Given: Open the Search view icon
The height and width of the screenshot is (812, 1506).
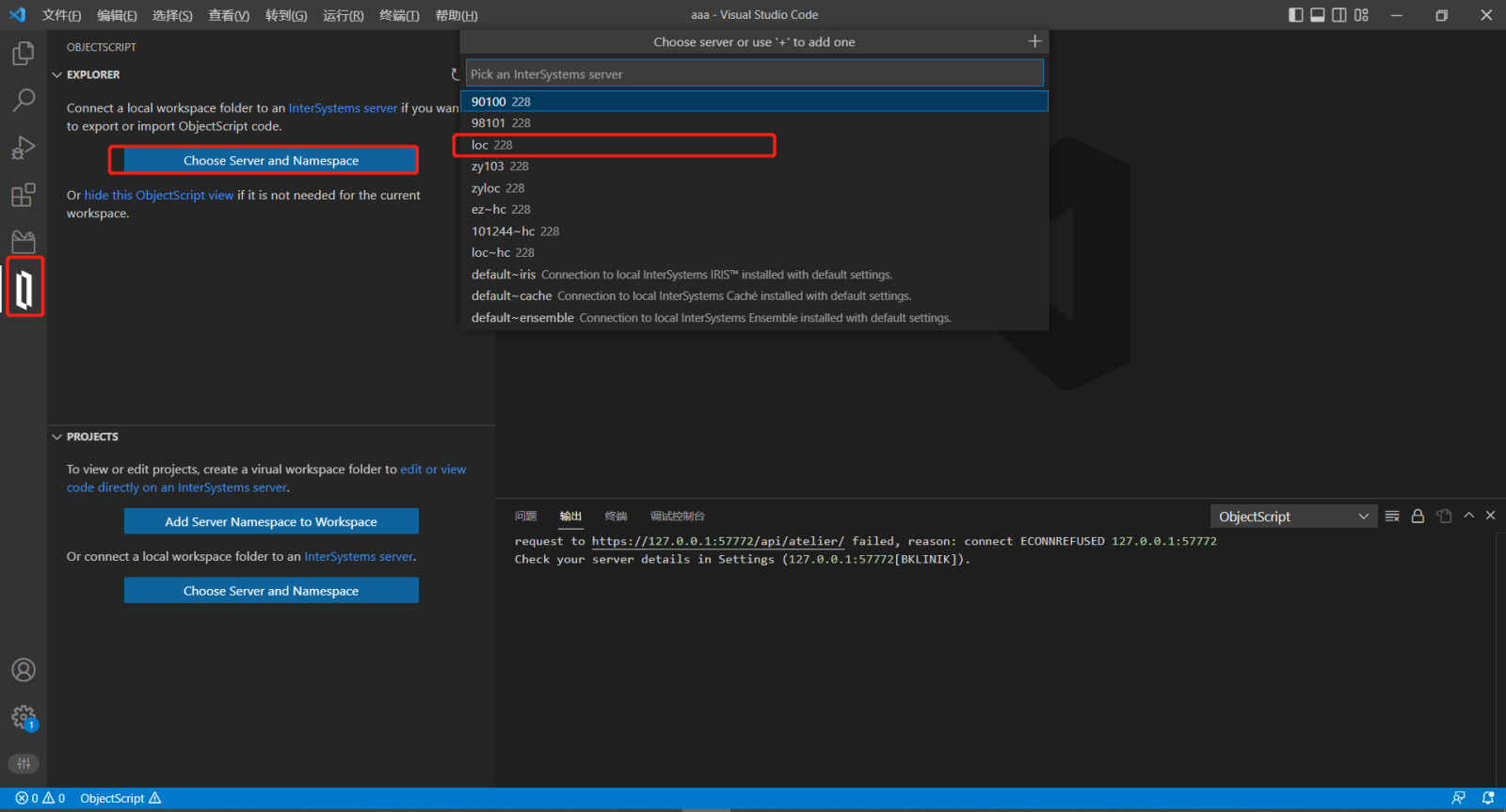Looking at the screenshot, I should tap(24, 100).
